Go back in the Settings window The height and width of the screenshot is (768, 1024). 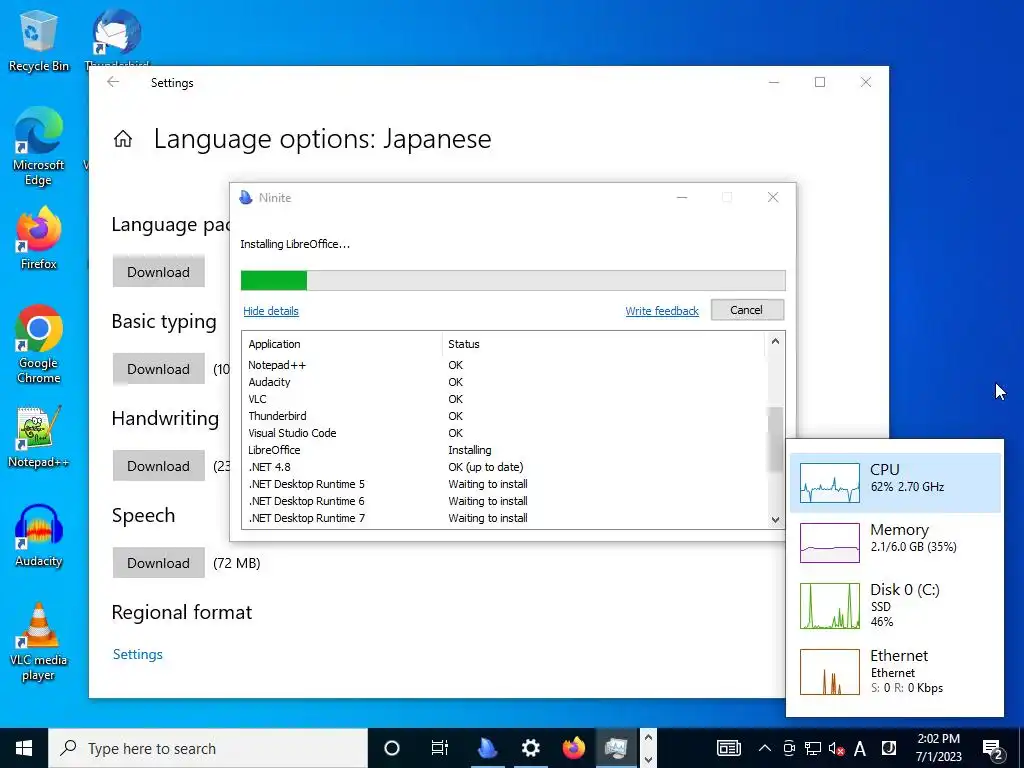coord(113,82)
